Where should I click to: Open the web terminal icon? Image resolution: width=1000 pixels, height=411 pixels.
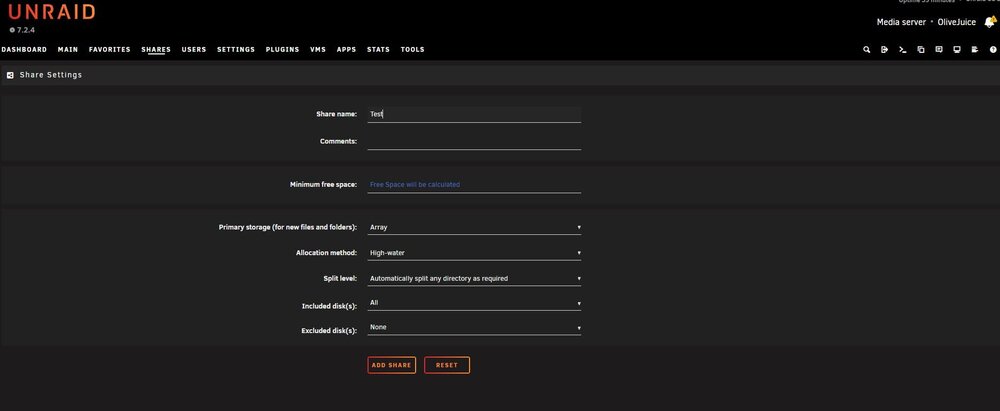(x=902, y=50)
